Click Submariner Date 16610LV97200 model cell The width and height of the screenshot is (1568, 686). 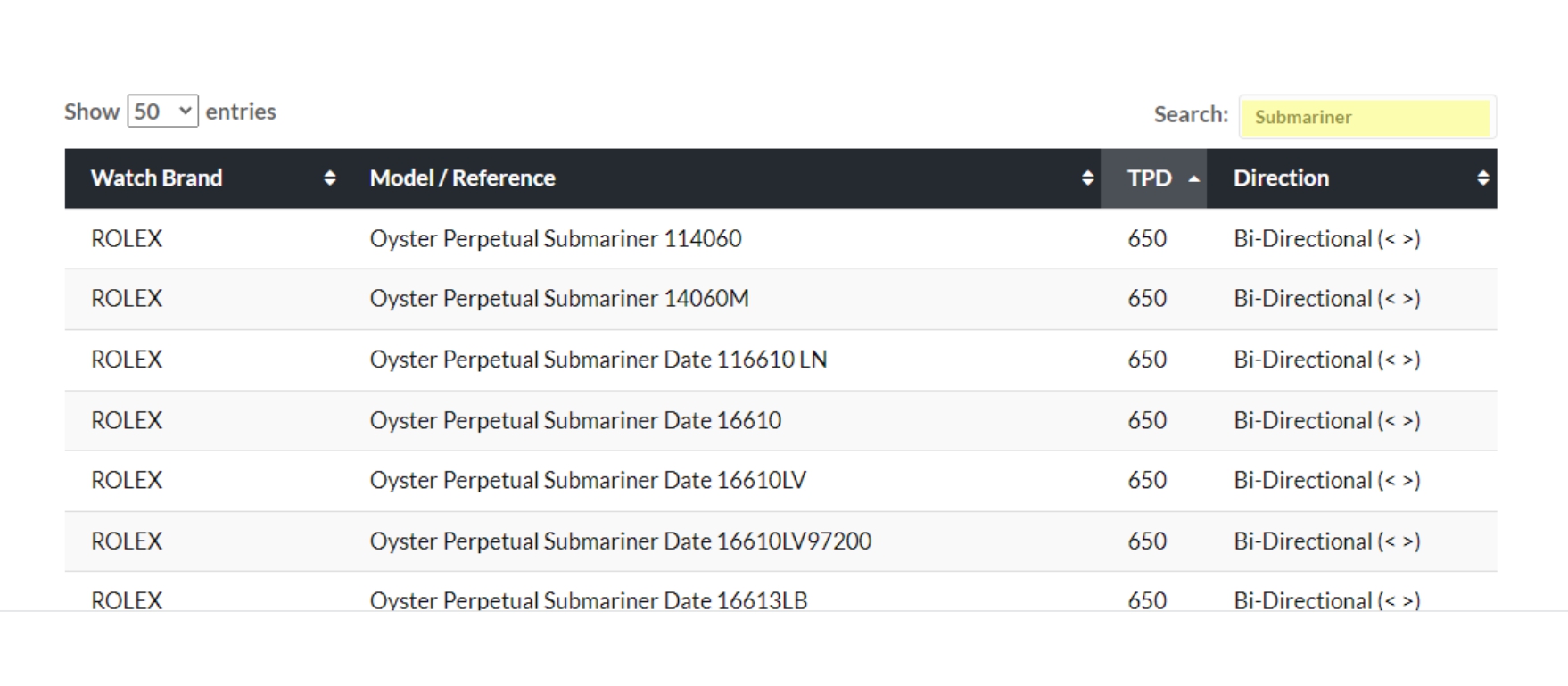[620, 541]
